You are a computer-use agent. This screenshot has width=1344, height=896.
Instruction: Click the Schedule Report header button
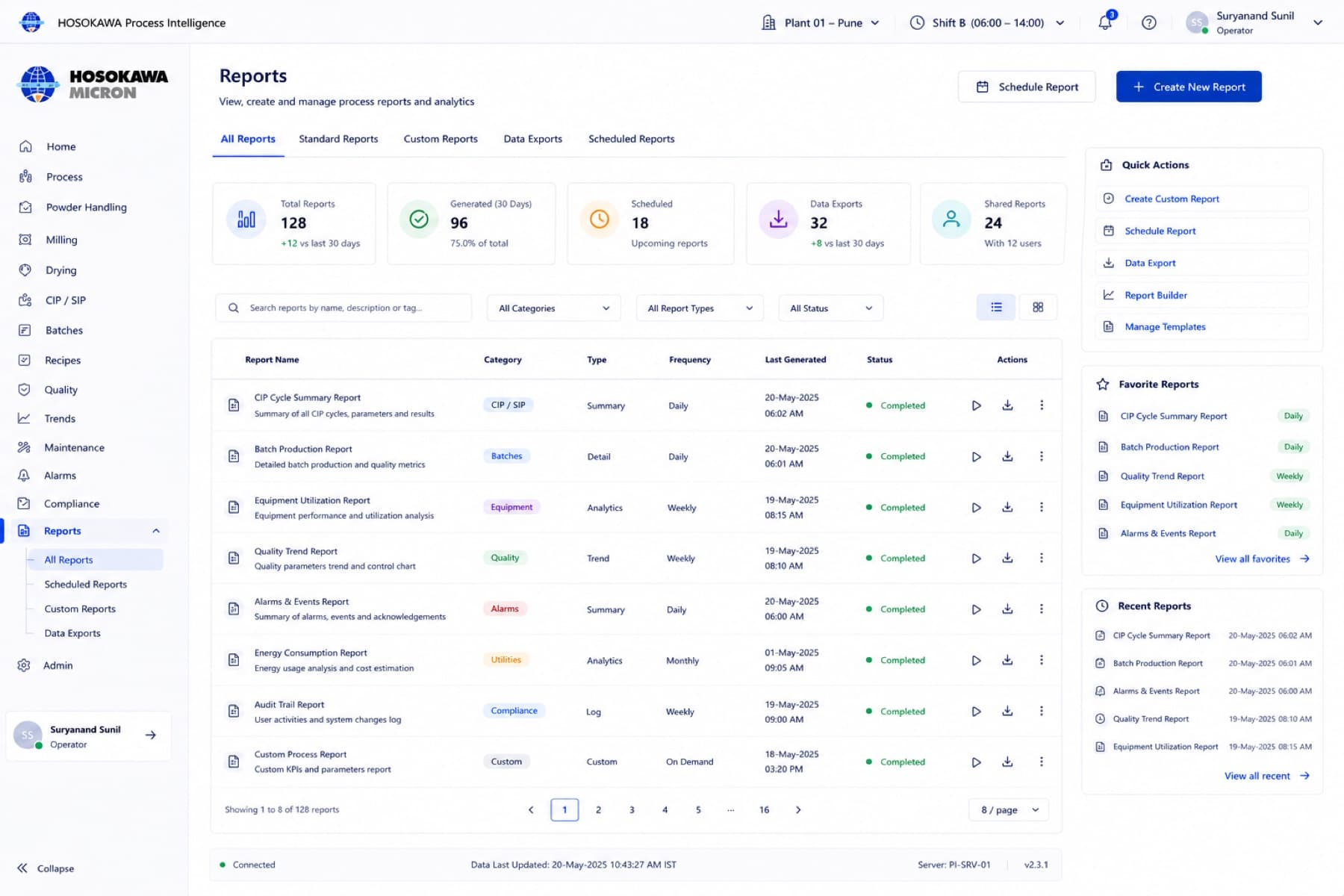[x=1027, y=87]
